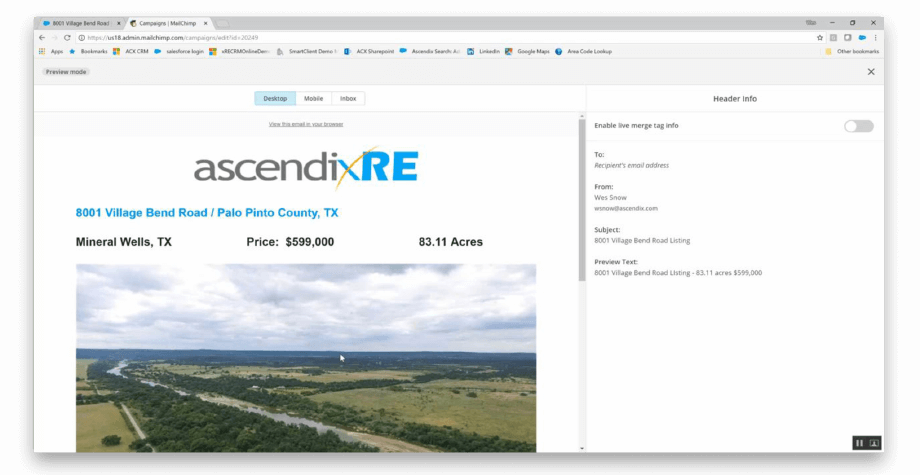Switch to the Inbox preview tab
The height and width of the screenshot is (475, 920).
pos(348,99)
